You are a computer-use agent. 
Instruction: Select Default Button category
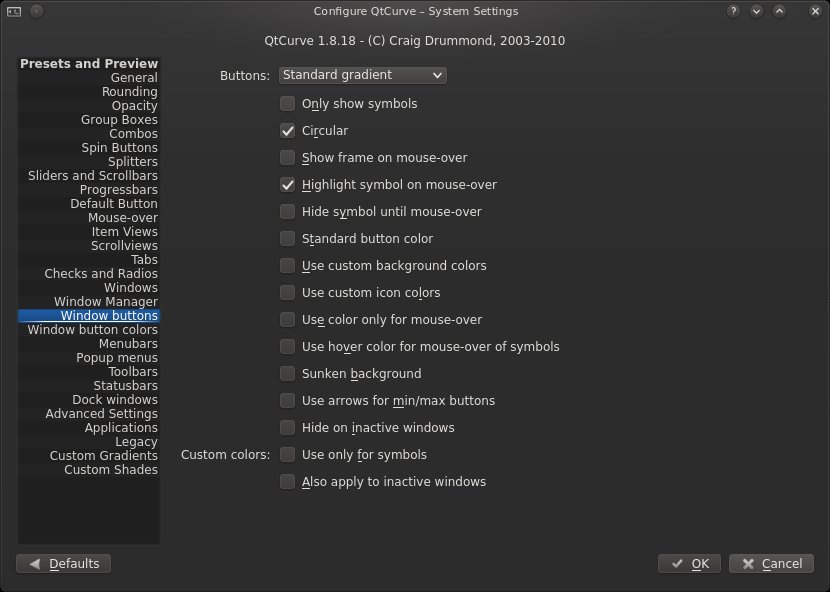click(89, 204)
